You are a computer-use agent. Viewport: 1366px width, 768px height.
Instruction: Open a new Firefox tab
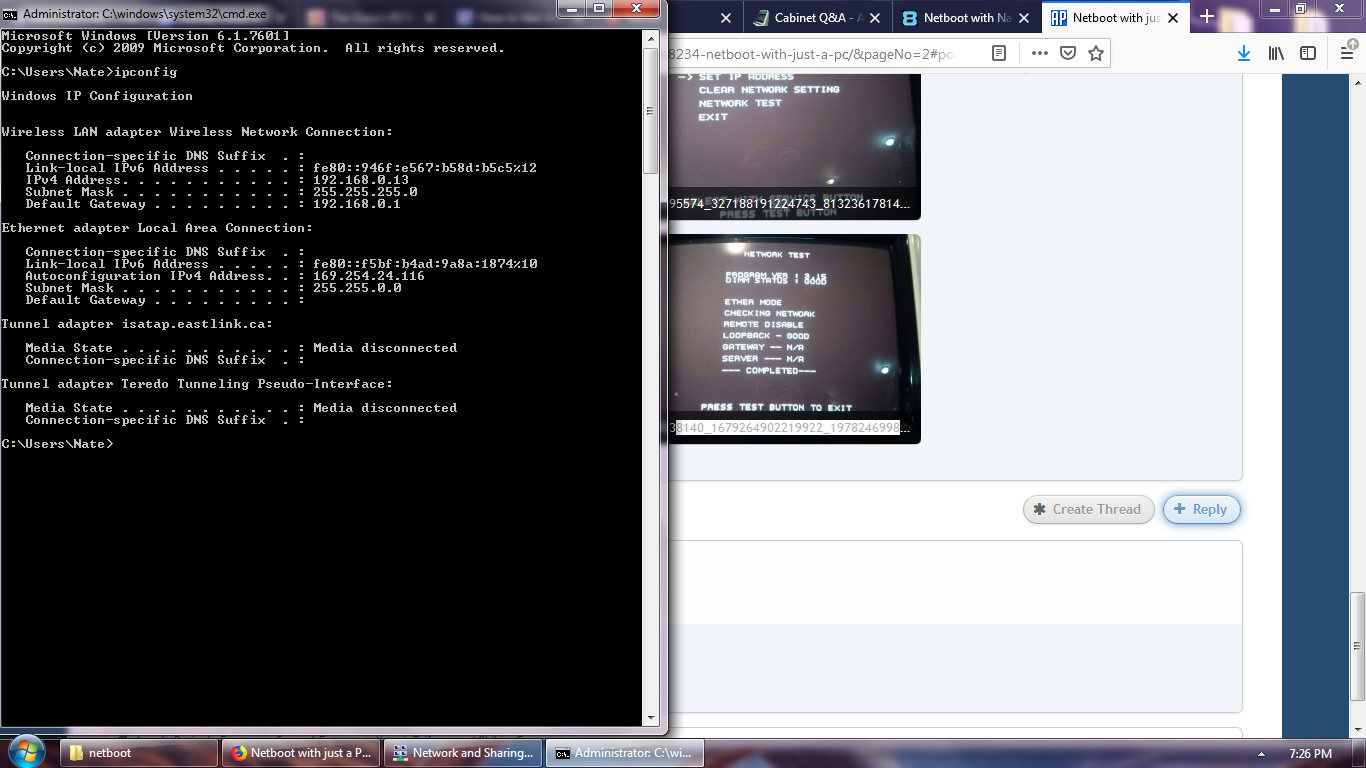tap(1207, 17)
